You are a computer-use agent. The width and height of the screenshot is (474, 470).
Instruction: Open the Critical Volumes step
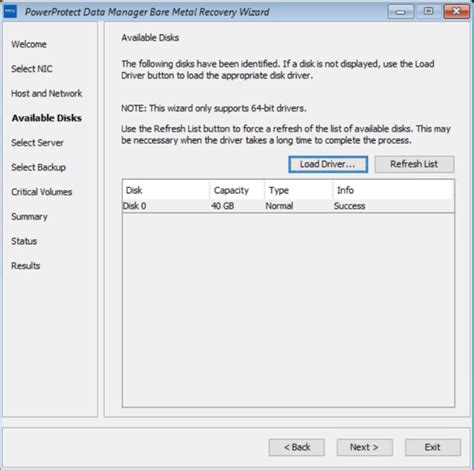(42, 192)
